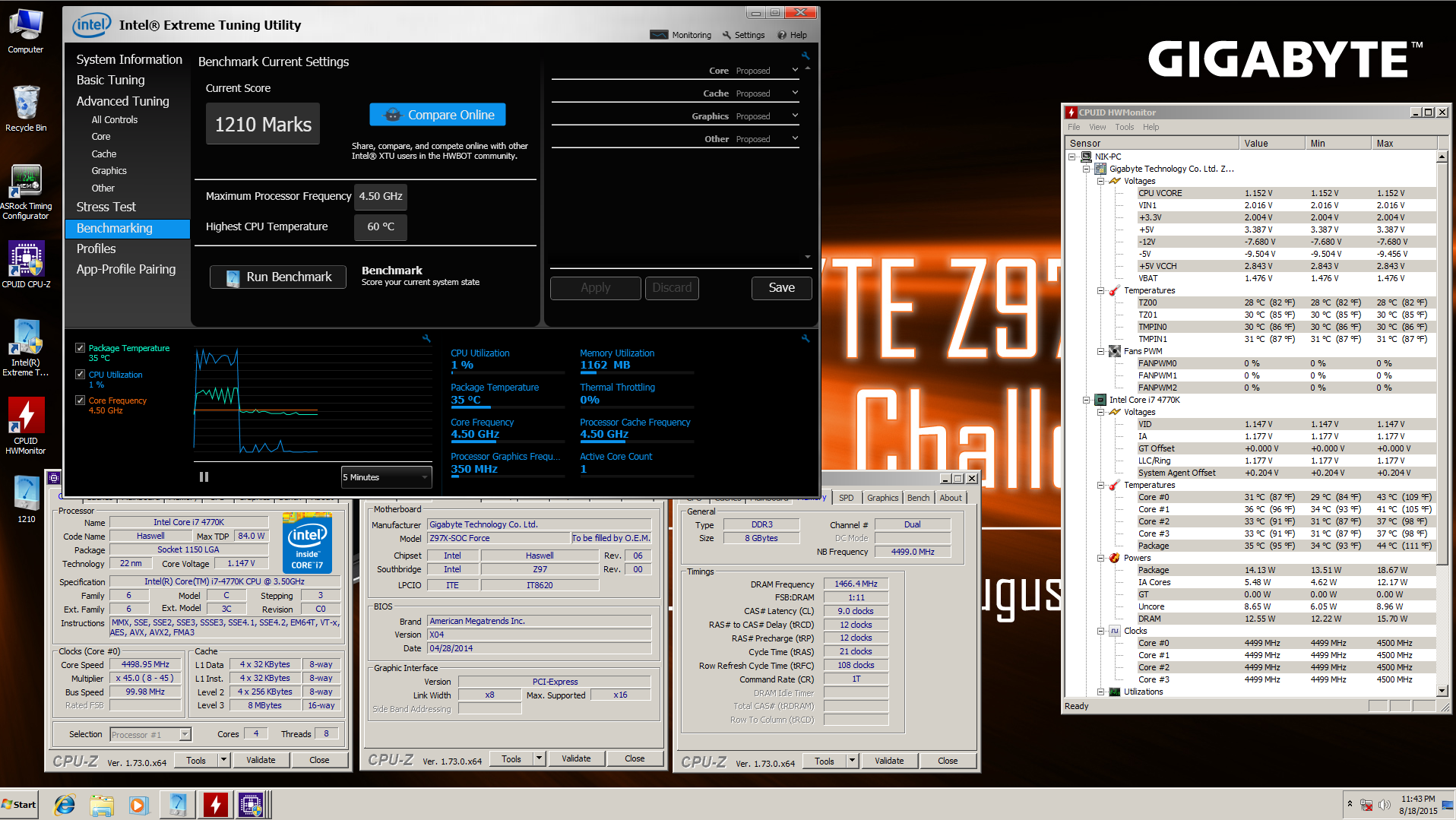Open the Computer desktop icon

click(26, 30)
